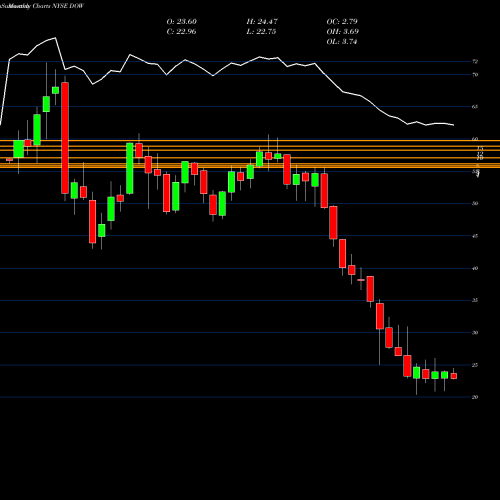Click the tallest red candle dropping from 69
Viewport: 500px width, 500px height.
click(65, 138)
